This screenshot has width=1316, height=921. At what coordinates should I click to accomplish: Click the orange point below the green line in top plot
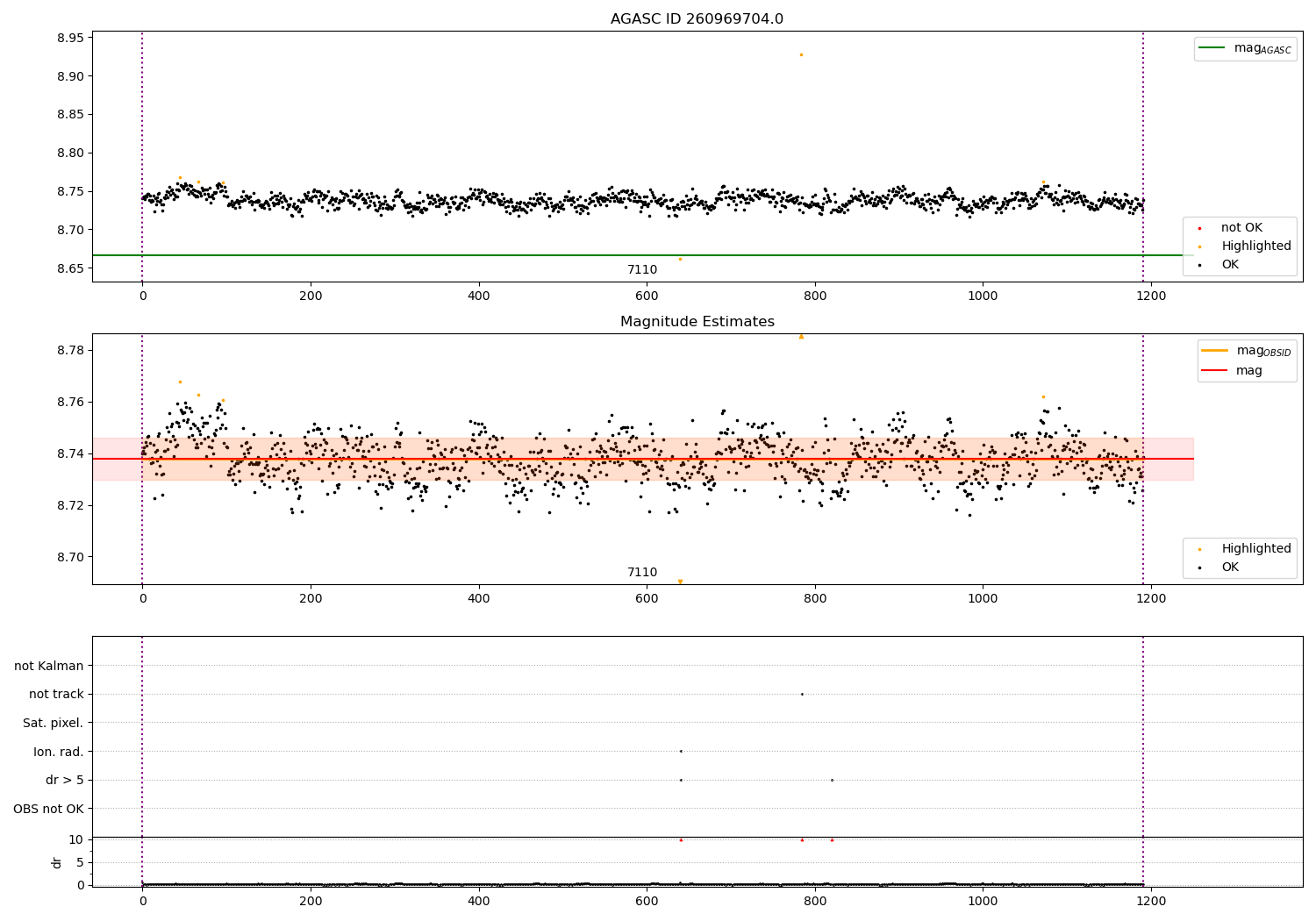coord(680,259)
